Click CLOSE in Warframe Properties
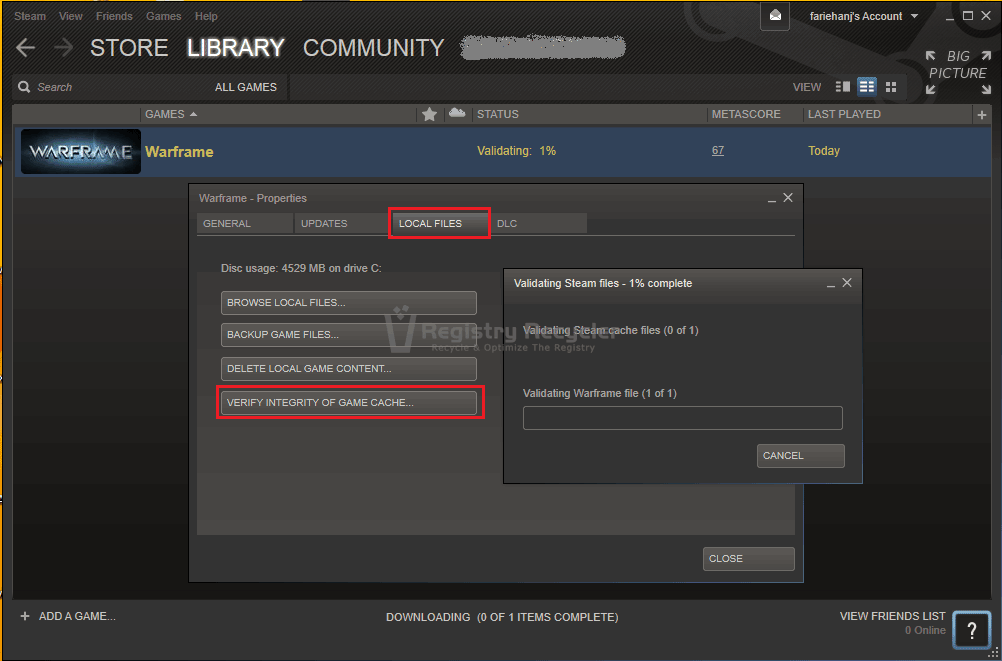 coord(748,559)
